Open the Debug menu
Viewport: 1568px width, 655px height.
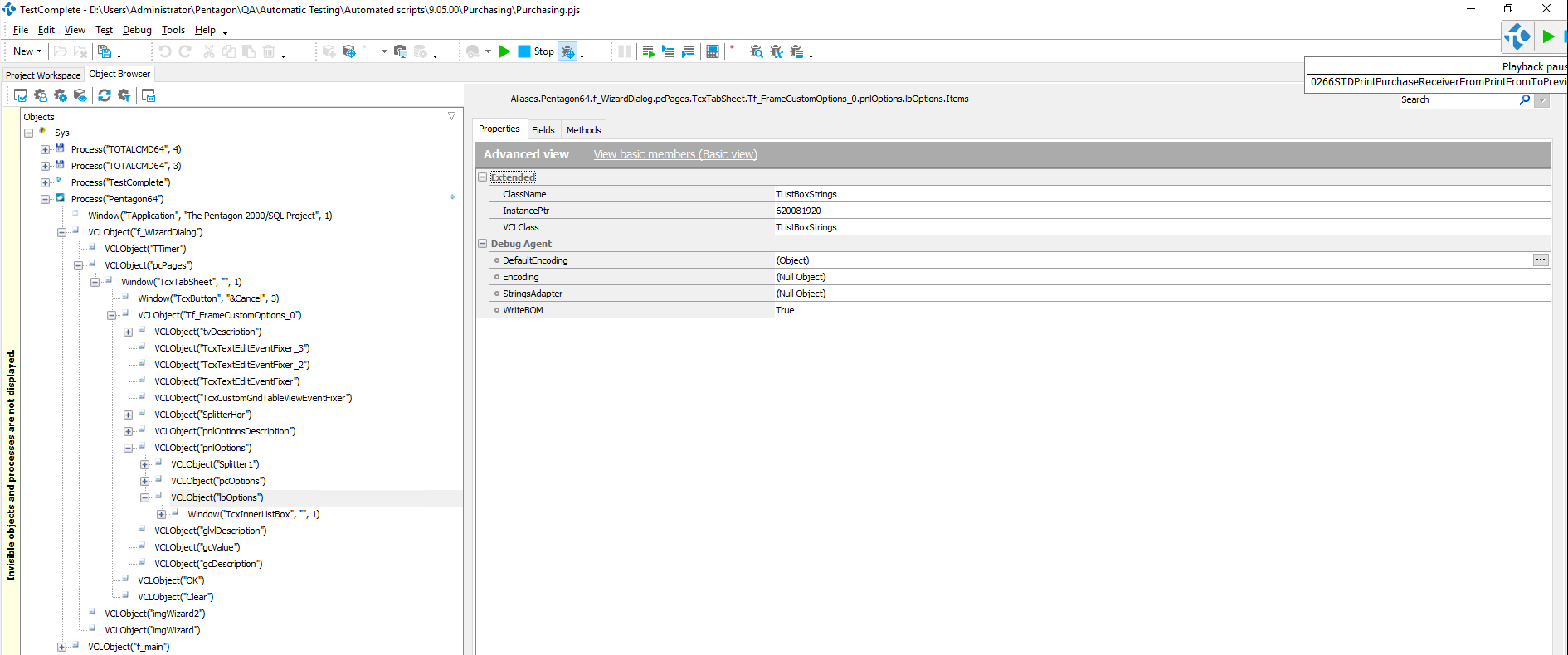tap(137, 30)
